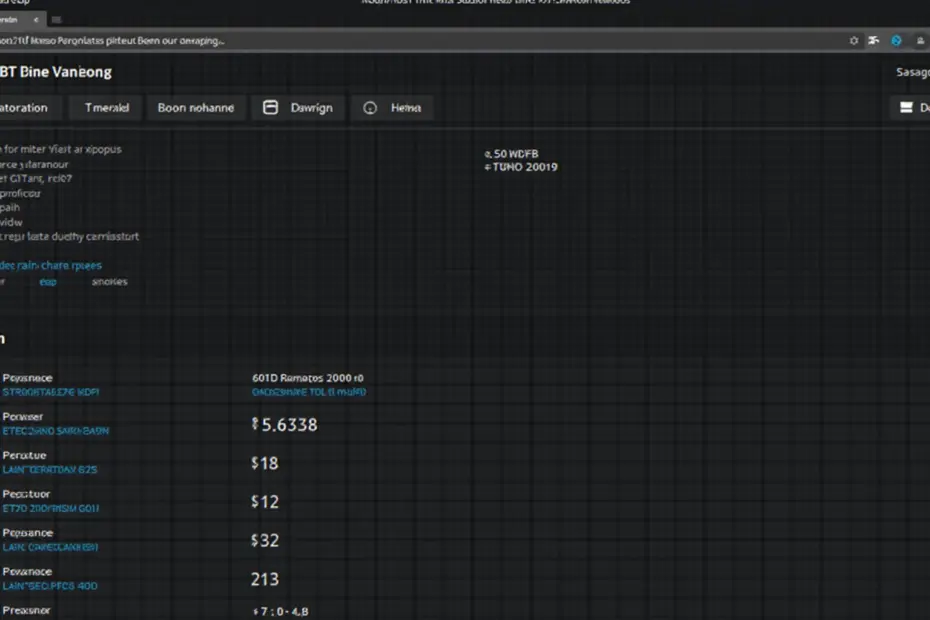Open the blue link under '601D Rematos 2000'
This screenshot has height=620, width=930.
(309, 392)
